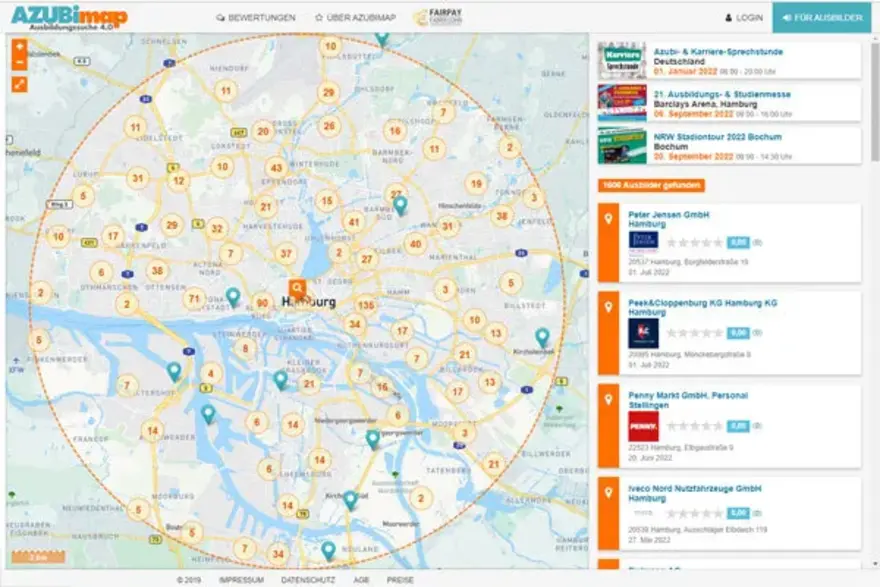880x587 pixels.
Task: Open Iveco Nord Nutzfahrzeuge GmbH listing
Action: [x=695, y=493]
